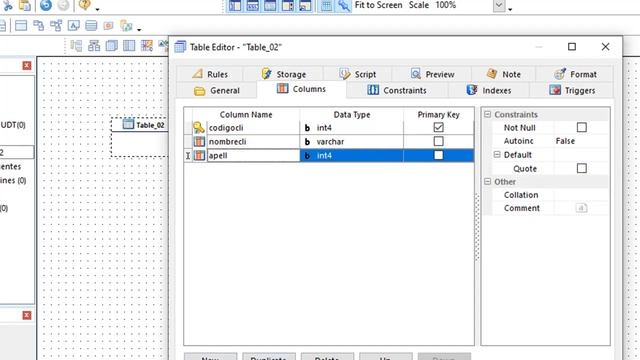The width and height of the screenshot is (640, 360).
Task: Collapse the Default property group
Action: 497,154
